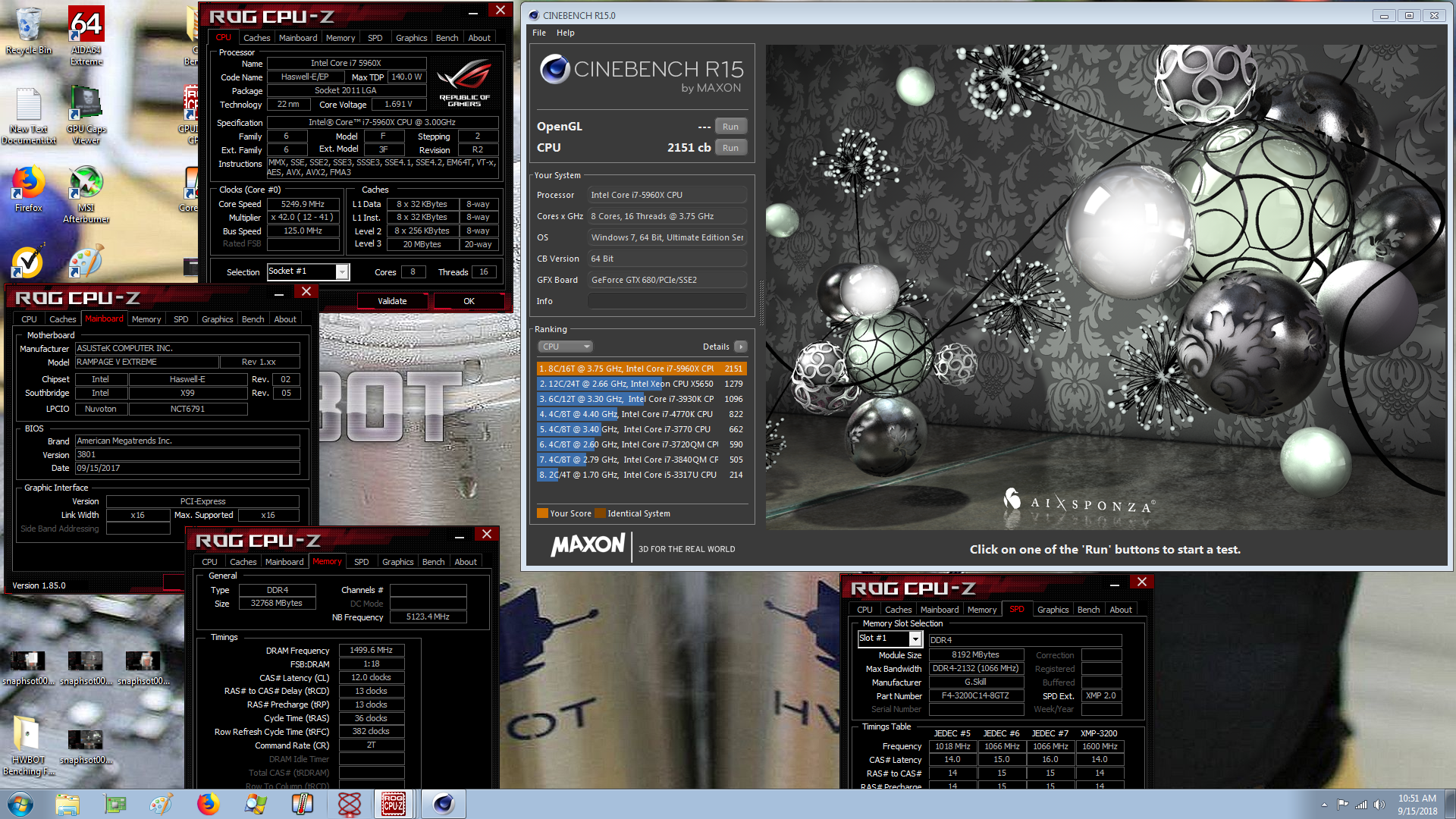The image size is (1456, 819).
Task: Click the Show desktop strip on taskbar
Action: (x=1451, y=805)
